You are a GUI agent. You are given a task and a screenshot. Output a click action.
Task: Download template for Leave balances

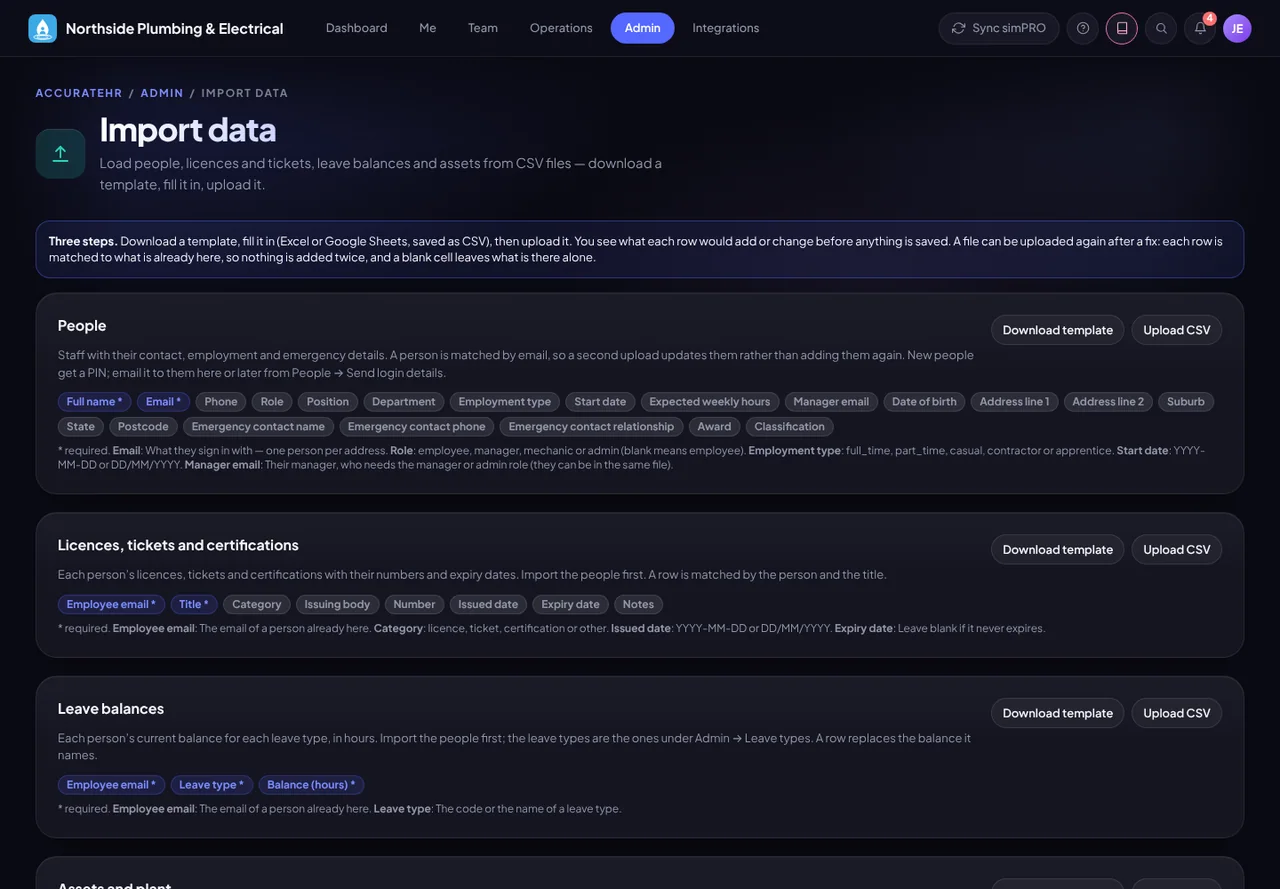pyautogui.click(x=1058, y=713)
